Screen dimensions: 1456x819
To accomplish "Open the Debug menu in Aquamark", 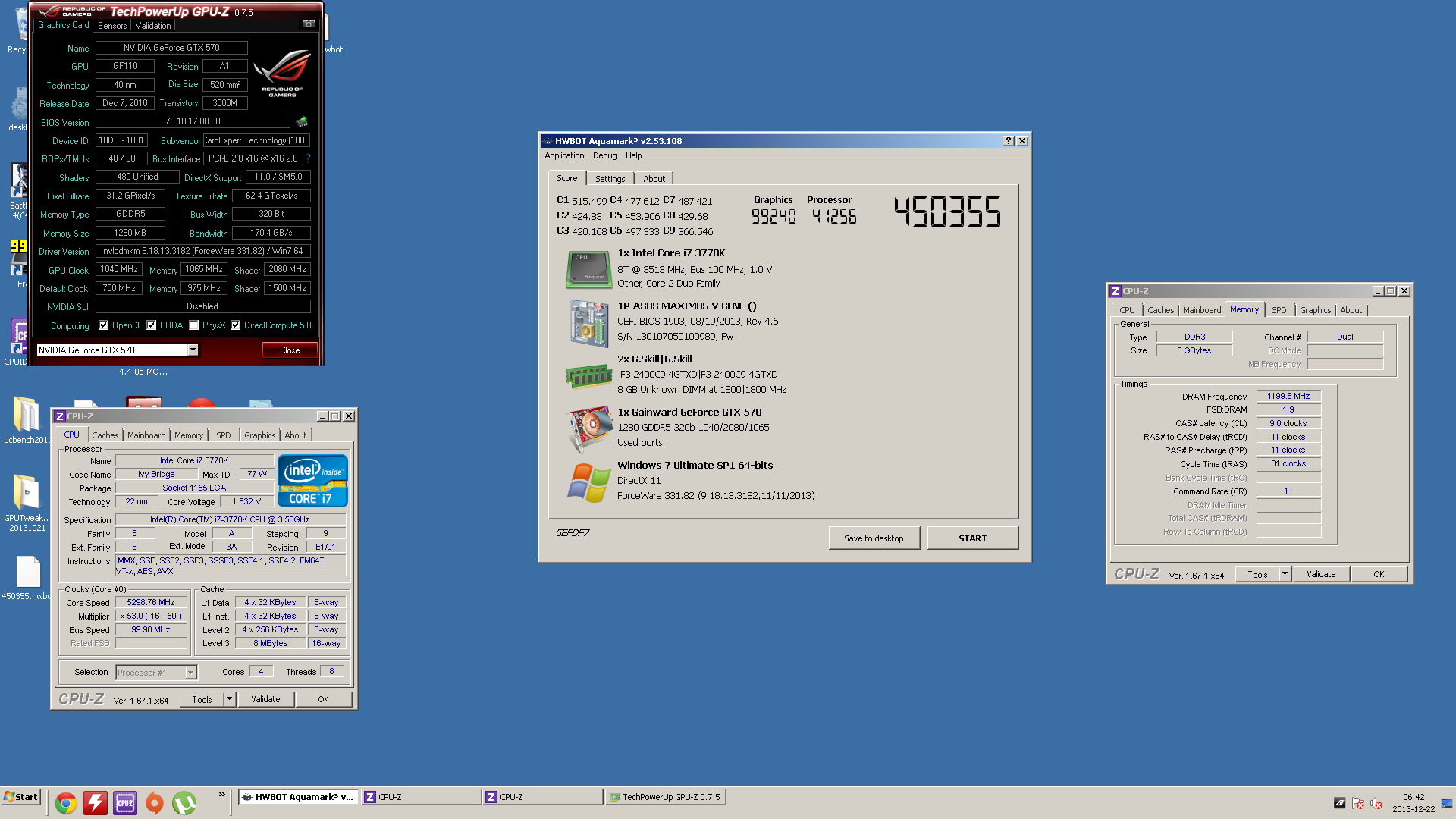I will (604, 155).
